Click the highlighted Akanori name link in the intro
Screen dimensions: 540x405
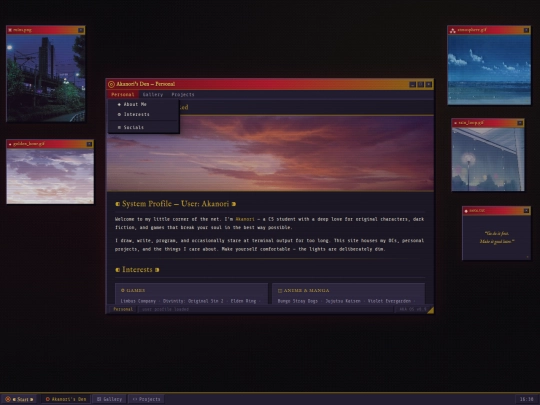click(x=245, y=219)
